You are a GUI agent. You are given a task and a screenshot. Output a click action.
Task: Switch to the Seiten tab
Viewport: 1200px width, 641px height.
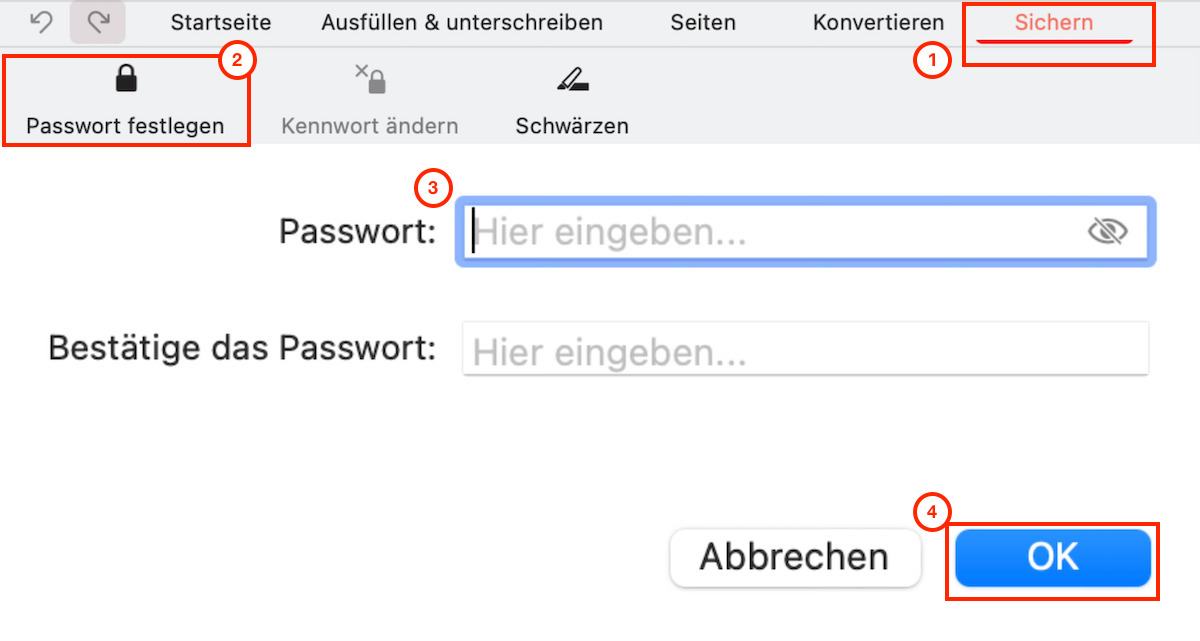click(702, 21)
